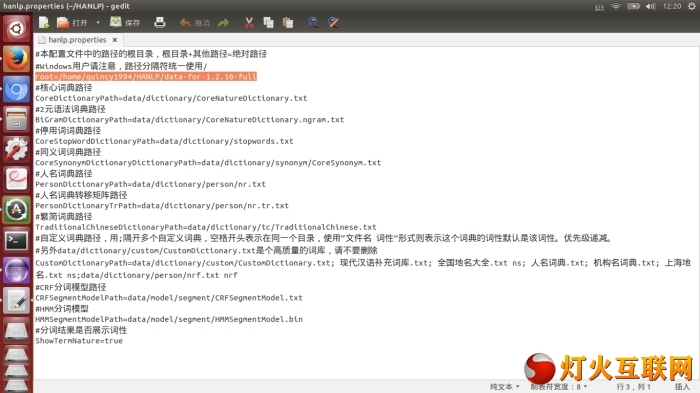Click the HMMSegmentModelPath line
This screenshot has height=393, width=700.
pyautogui.click(x=169, y=319)
